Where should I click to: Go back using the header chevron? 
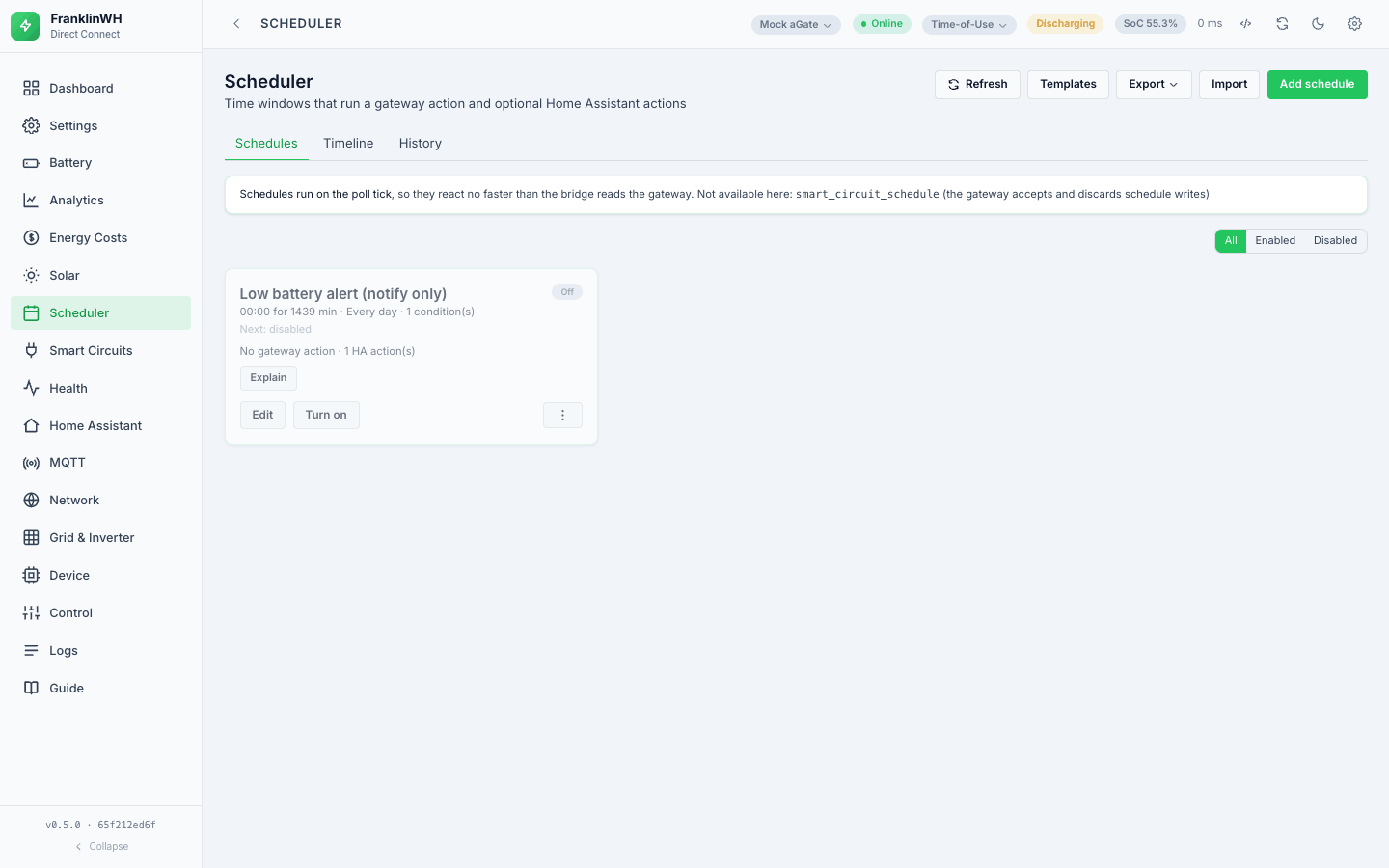236,24
